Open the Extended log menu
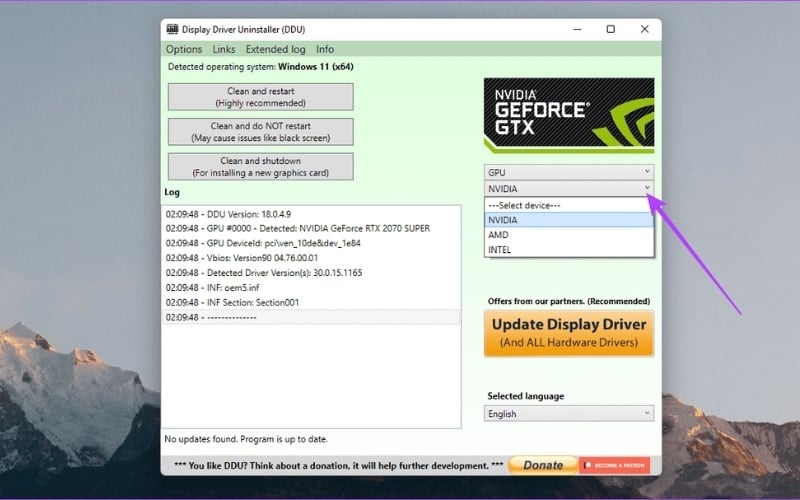The height and width of the screenshot is (500, 800). tap(275, 49)
